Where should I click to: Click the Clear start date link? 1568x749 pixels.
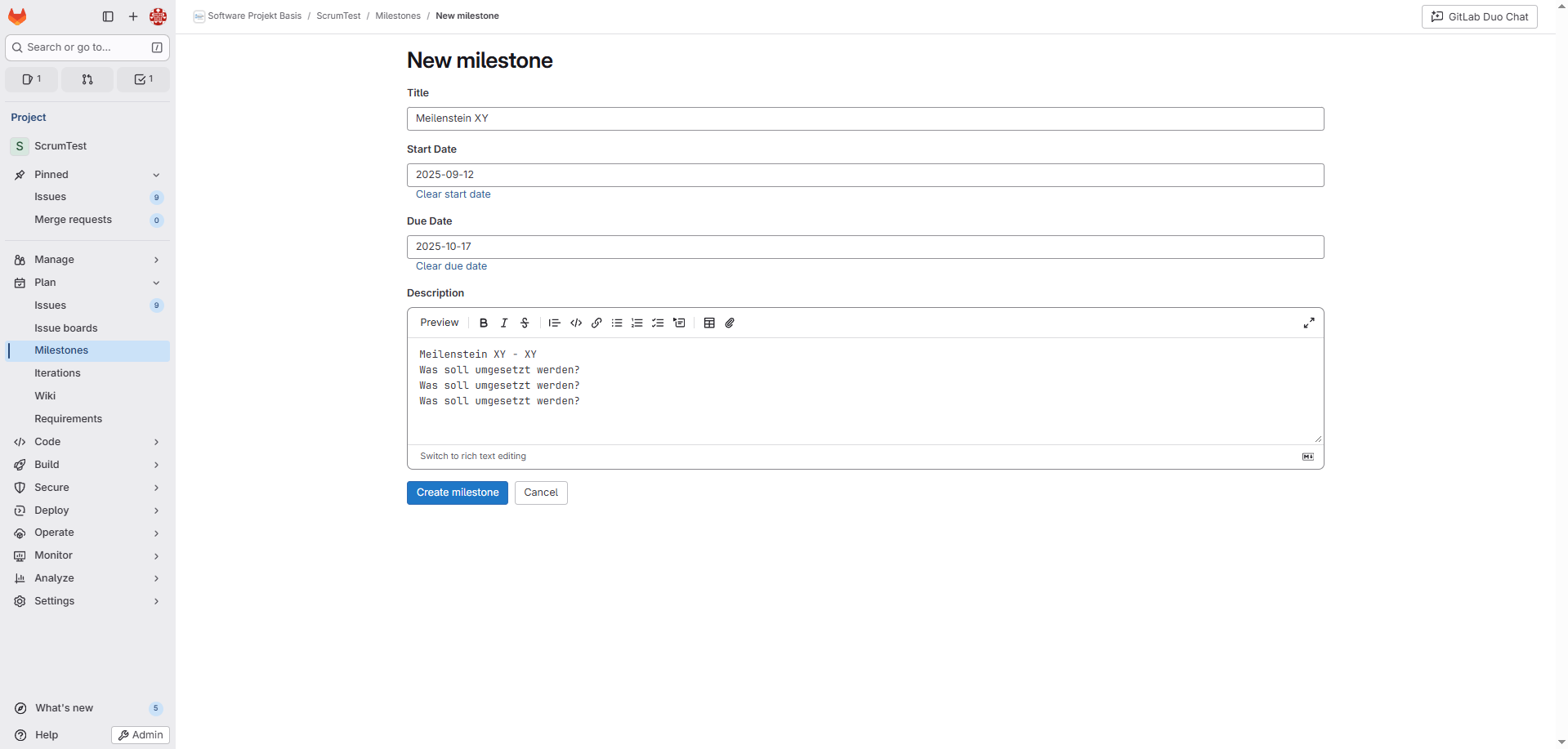[x=453, y=194]
